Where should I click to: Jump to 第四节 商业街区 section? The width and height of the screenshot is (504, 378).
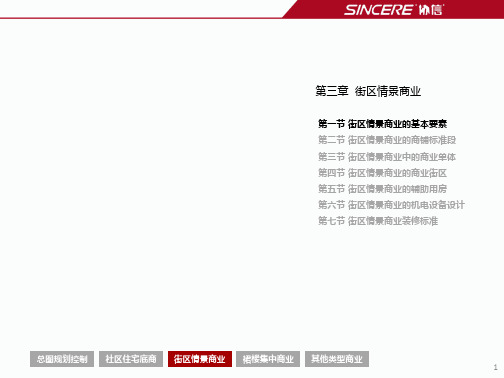(x=382, y=173)
